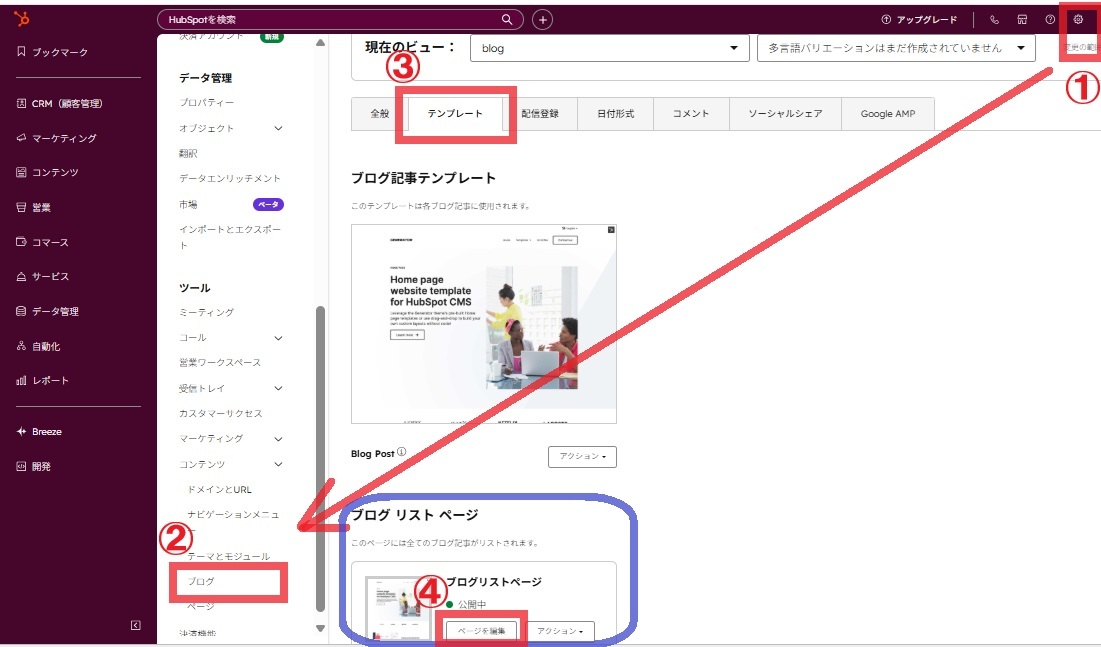Image resolution: width=1101 pixels, height=647 pixels.
Task: Expand the 受信トレイ settings section
Action: coord(278,388)
